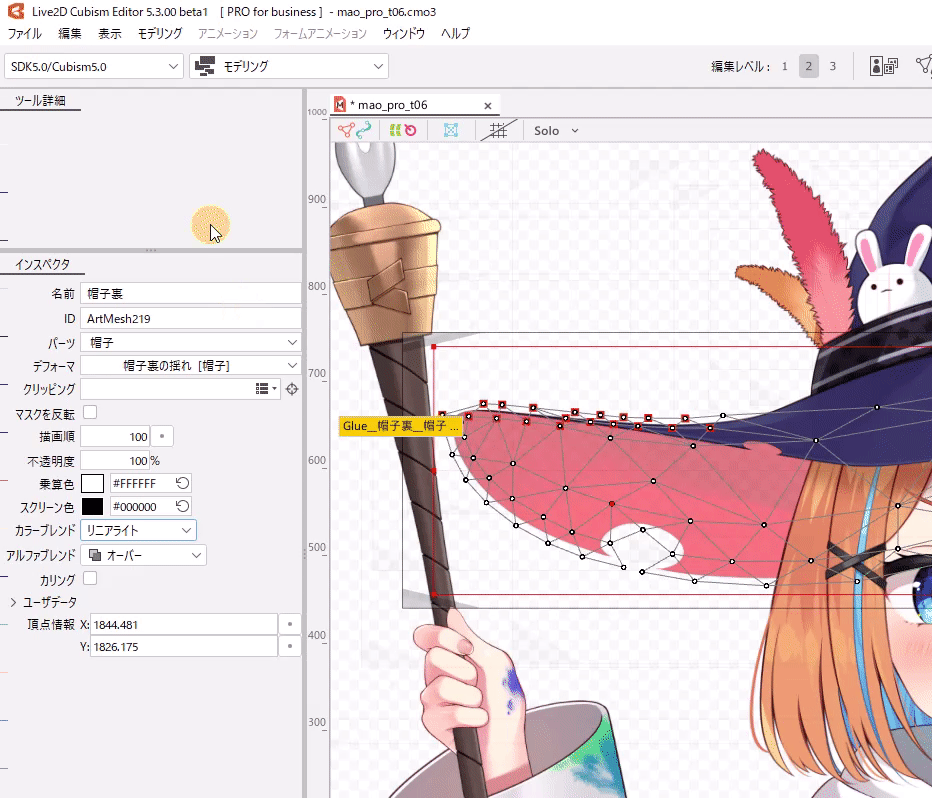Click the 名前 name input field
932x798 pixels.
point(190,294)
